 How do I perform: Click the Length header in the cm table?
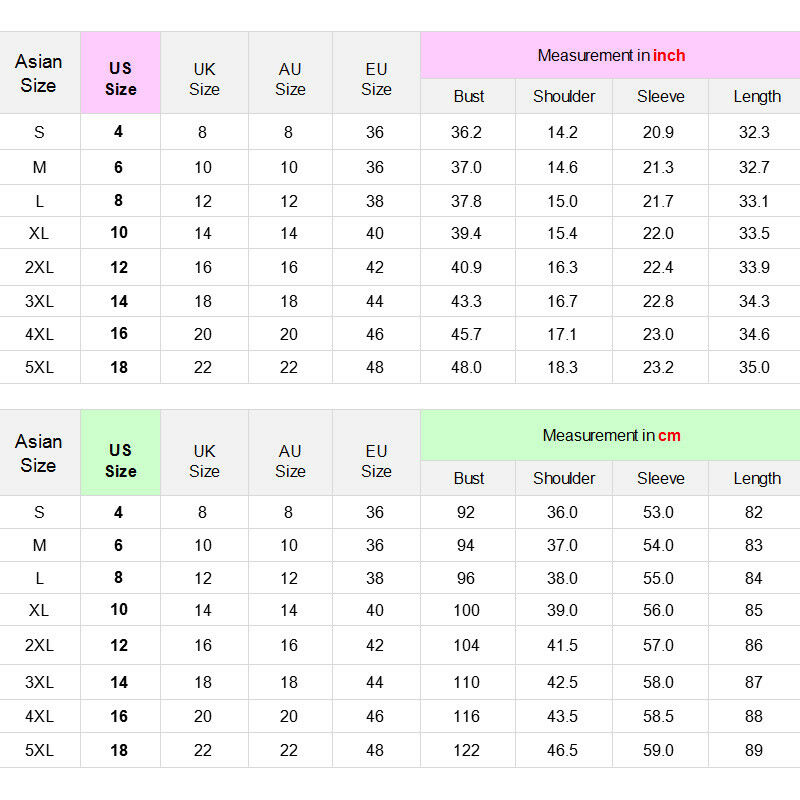(x=757, y=478)
